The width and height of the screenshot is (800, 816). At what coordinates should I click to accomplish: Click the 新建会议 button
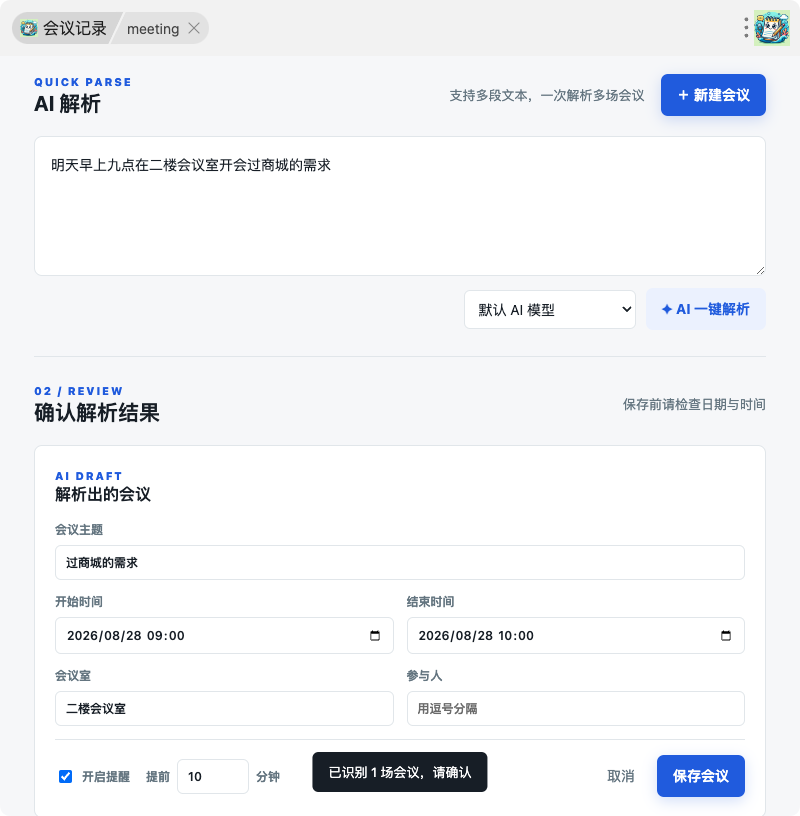(x=713, y=95)
